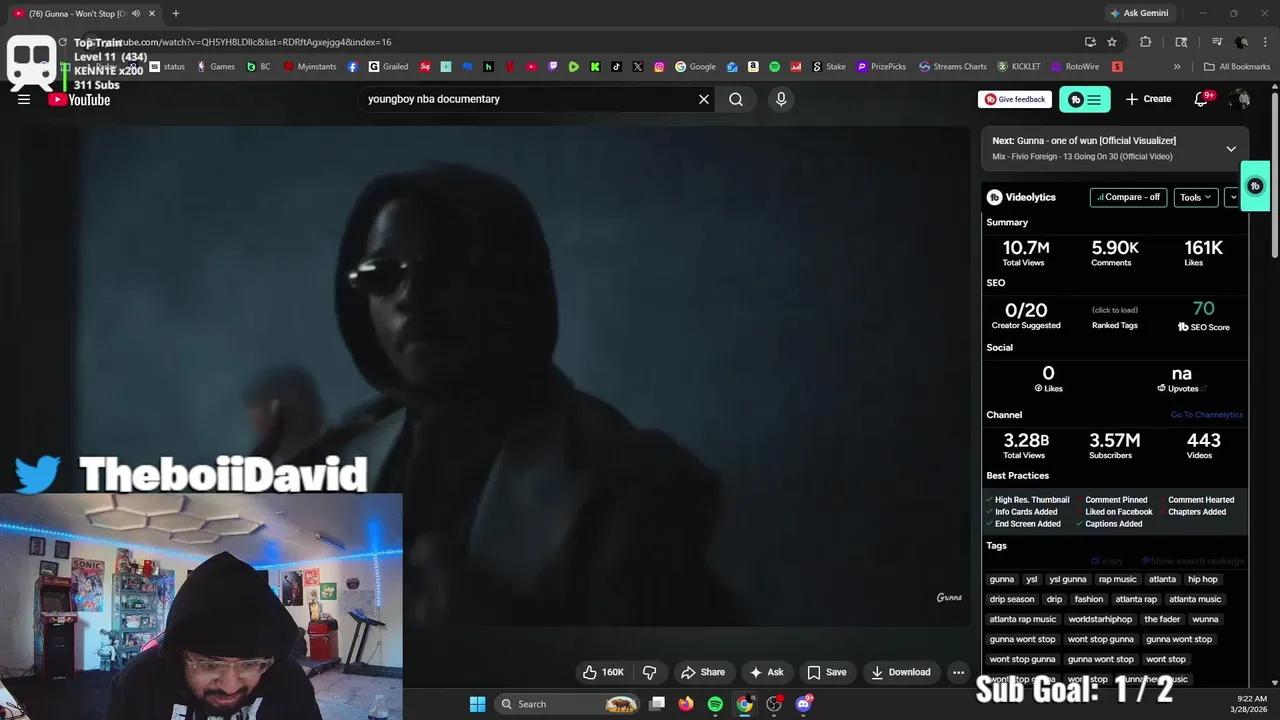Open a new browser tab
Viewport: 1280px width, 720px height.
tap(175, 13)
